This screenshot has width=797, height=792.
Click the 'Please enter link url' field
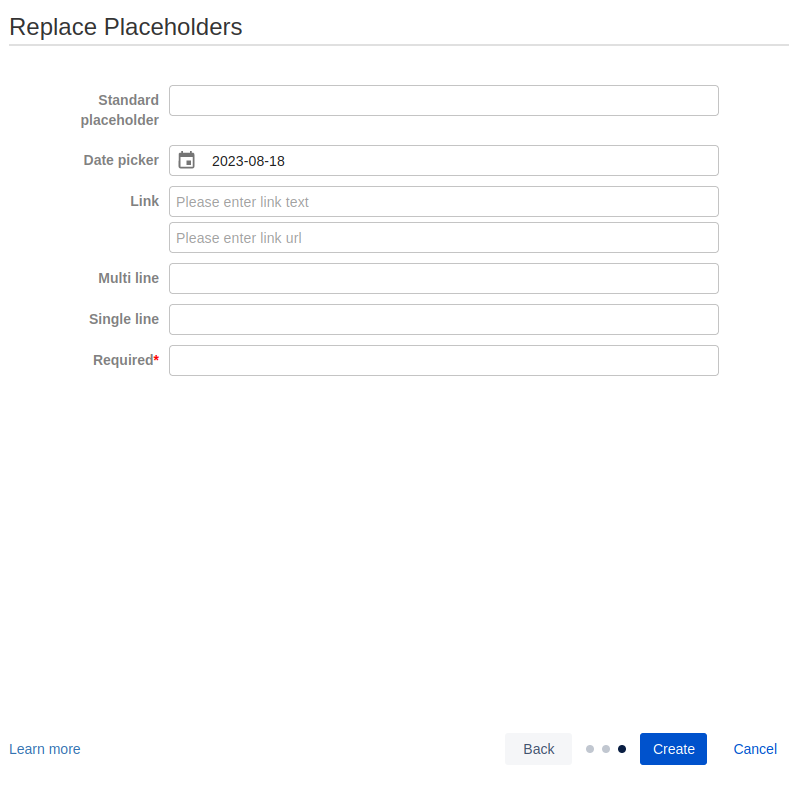tap(444, 237)
